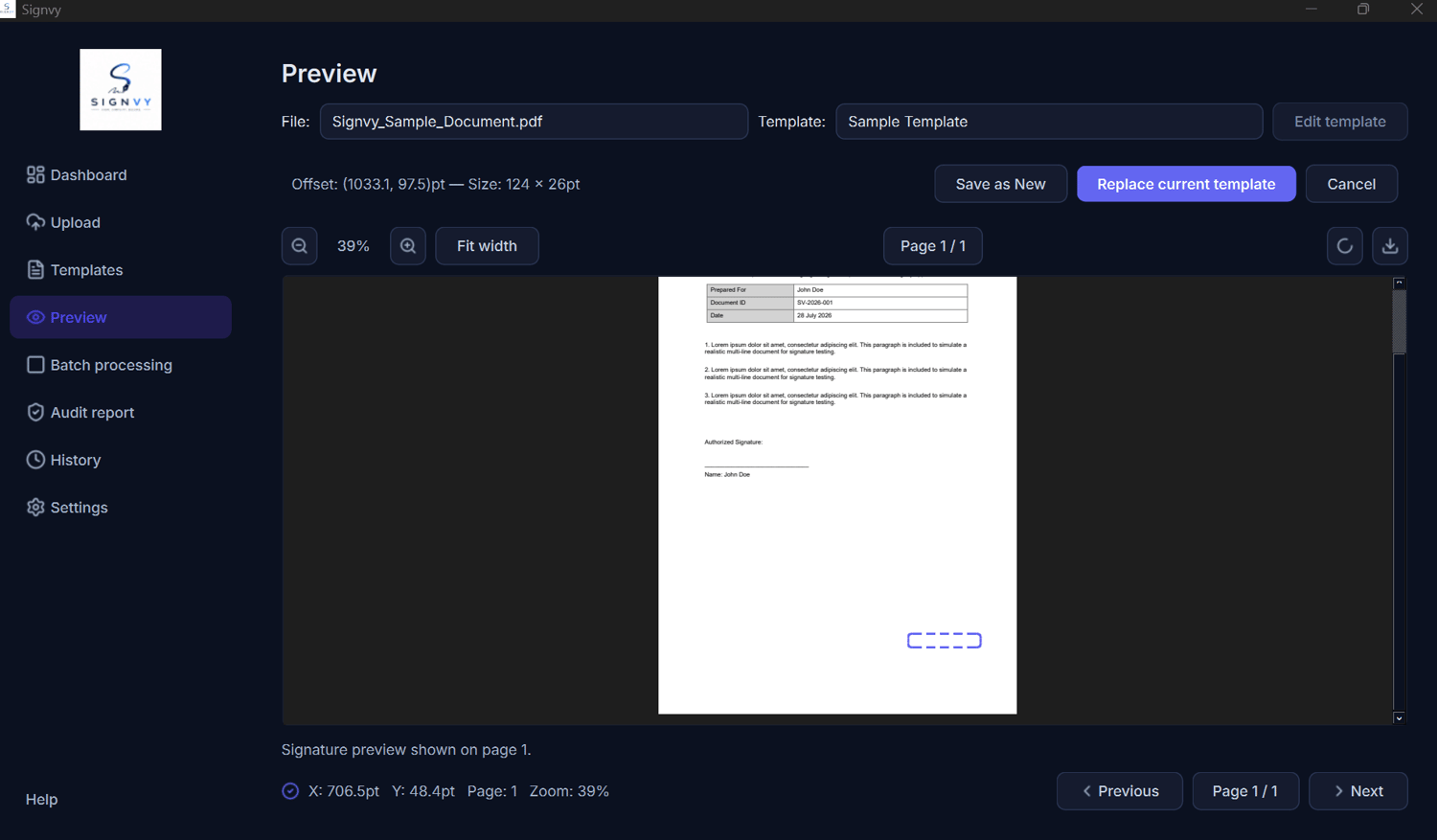
Task: Click the Upload cloud icon
Action: tap(35, 222)
